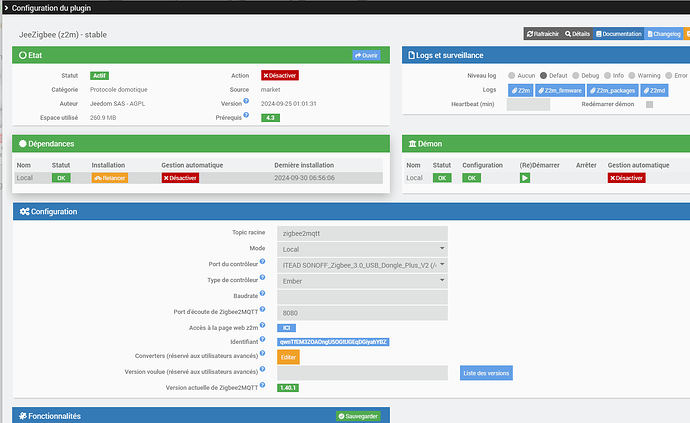Click Relancer to reinstall dependencies
Screen dimensions: 690x423
tap(110, 178)
